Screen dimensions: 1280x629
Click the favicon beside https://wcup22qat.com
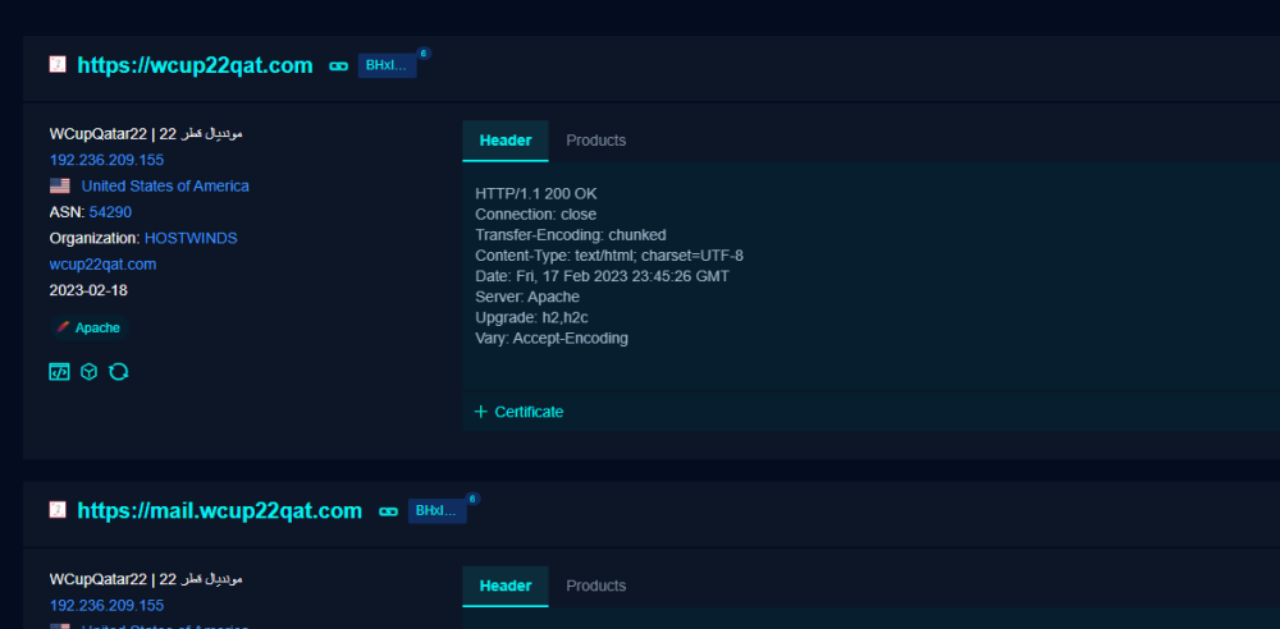(x=58, y=65)
